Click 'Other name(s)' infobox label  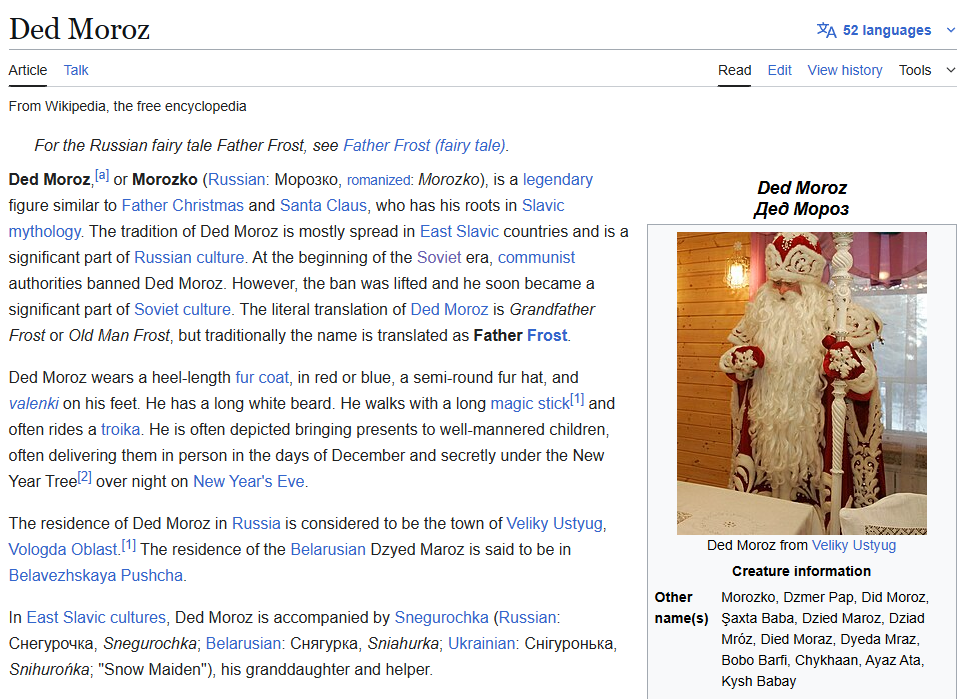[x=681, y=608]
